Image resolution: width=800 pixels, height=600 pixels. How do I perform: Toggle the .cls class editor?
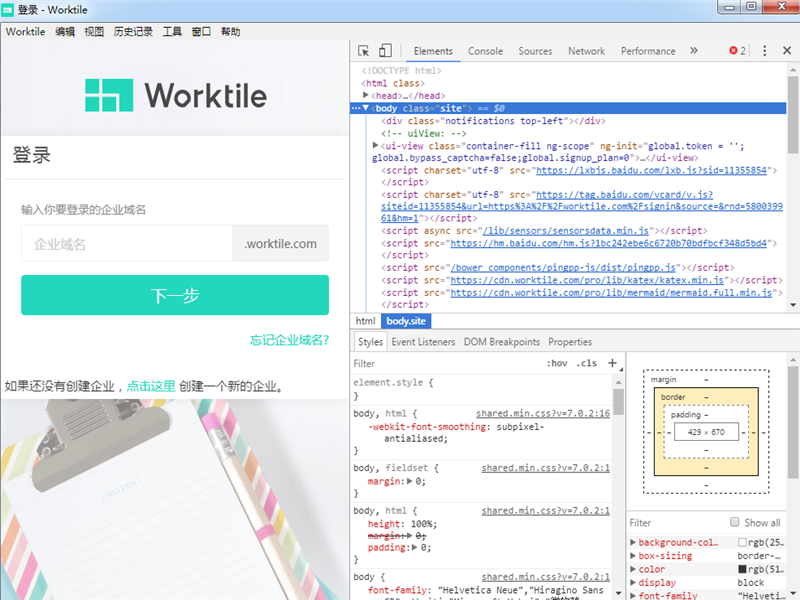click(586, 363)
